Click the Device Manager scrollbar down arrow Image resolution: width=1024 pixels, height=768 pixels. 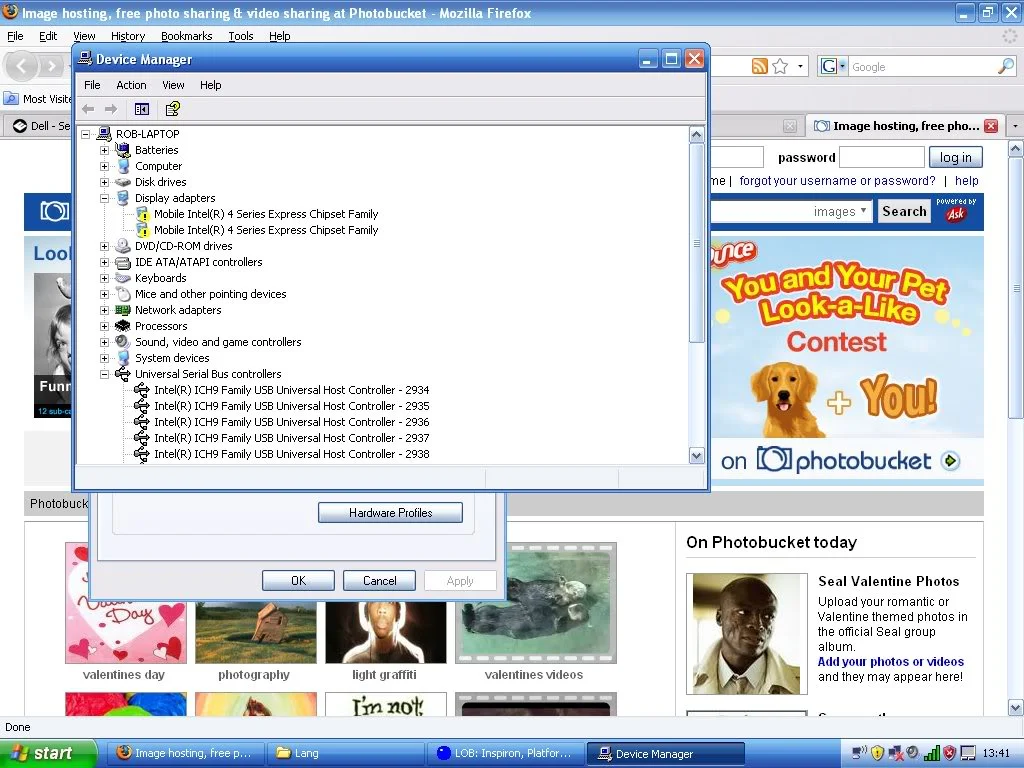(697, 456)
